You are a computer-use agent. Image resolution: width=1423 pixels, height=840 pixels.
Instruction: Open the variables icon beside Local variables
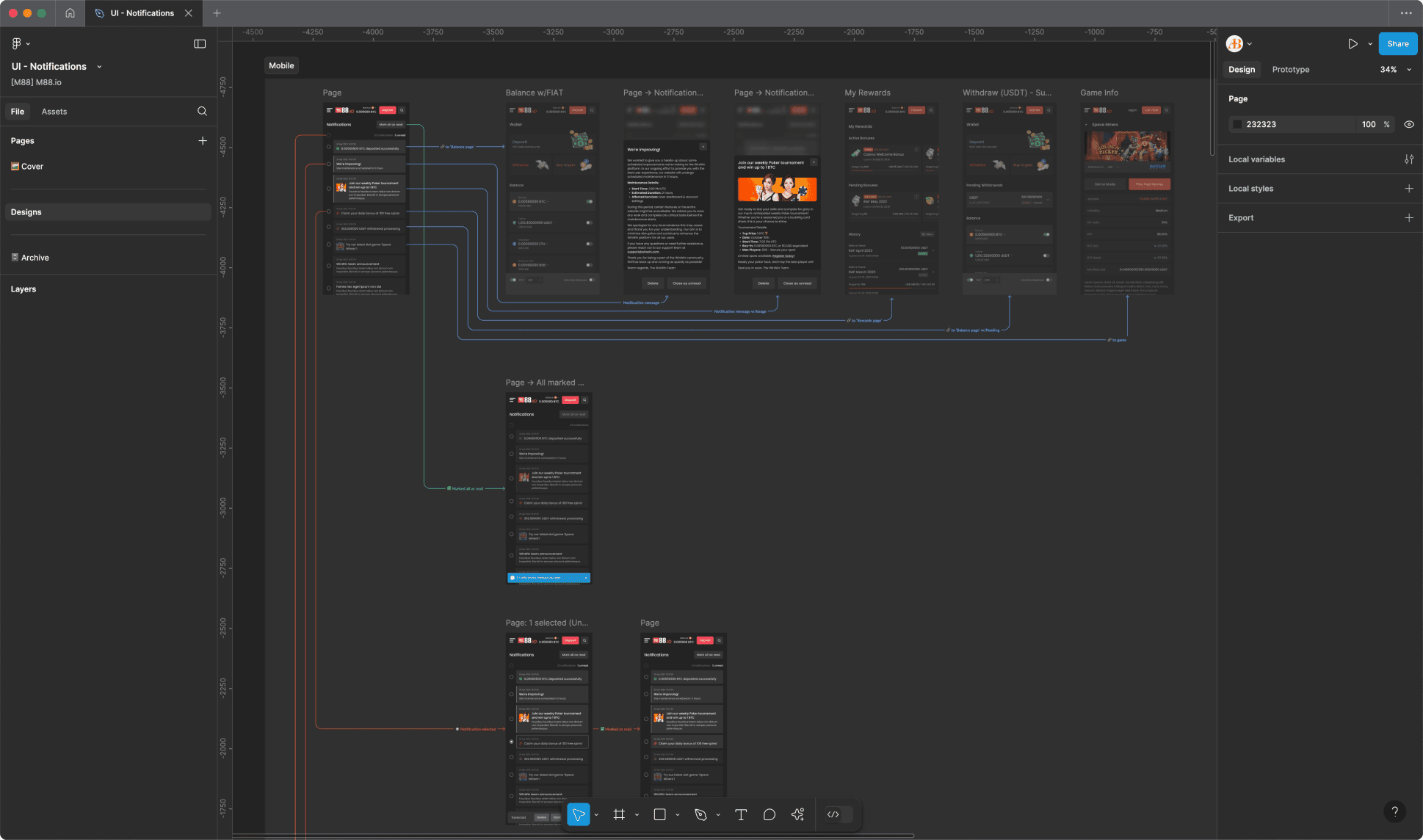[x=1410, y=159]
